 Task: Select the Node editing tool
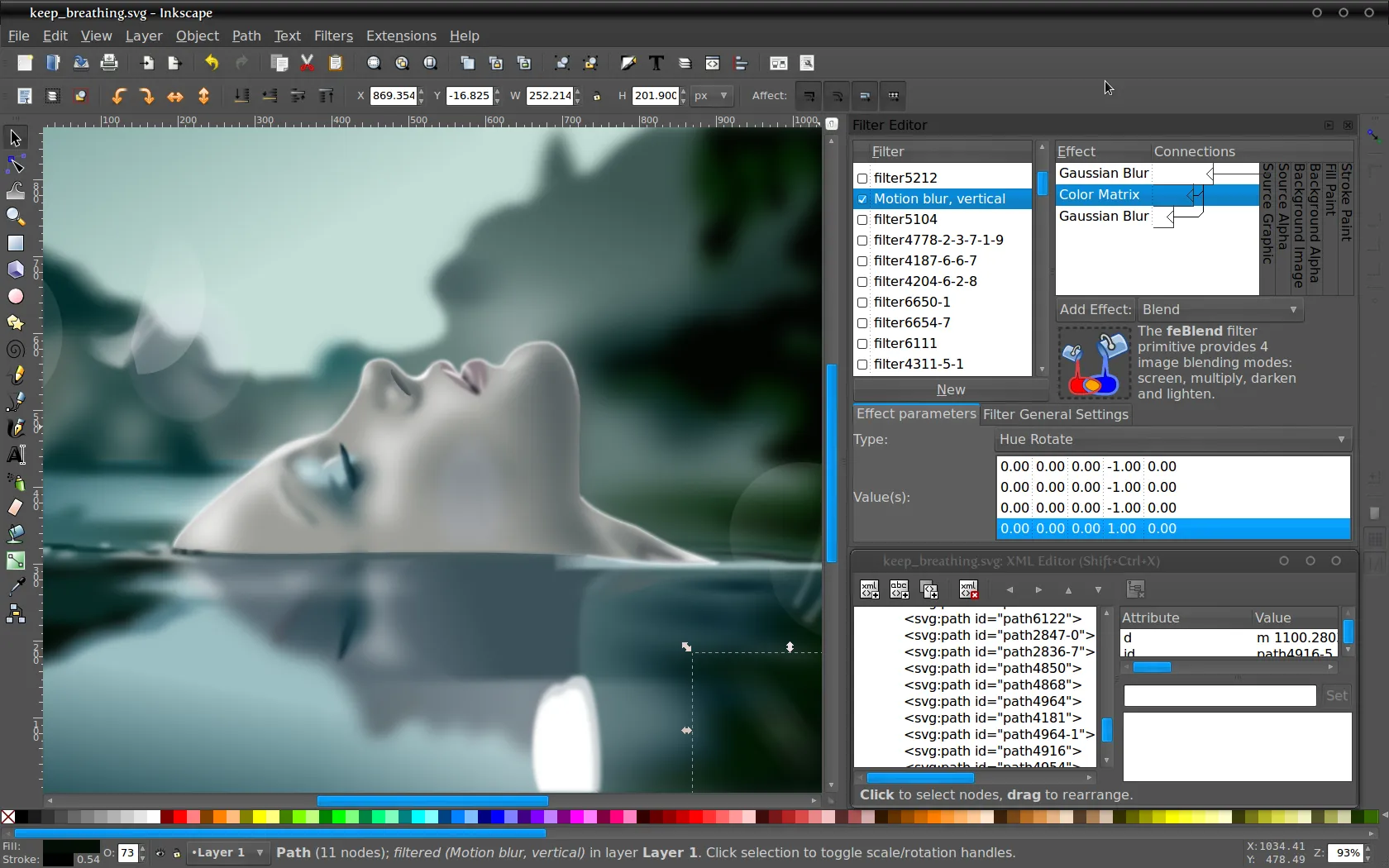coord(16,164)
